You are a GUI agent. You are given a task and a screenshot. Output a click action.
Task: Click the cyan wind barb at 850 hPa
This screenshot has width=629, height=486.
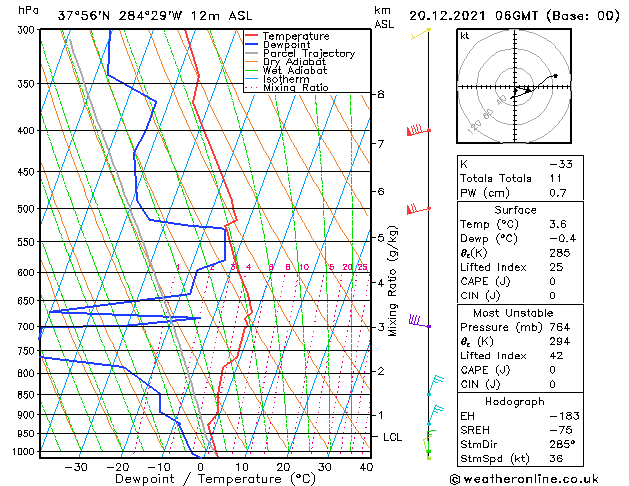tap(436, 385)
